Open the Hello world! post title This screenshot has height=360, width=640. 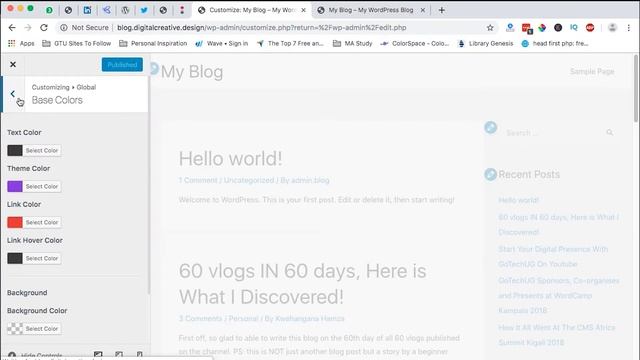pyautogui.click(x=231, y=159)
